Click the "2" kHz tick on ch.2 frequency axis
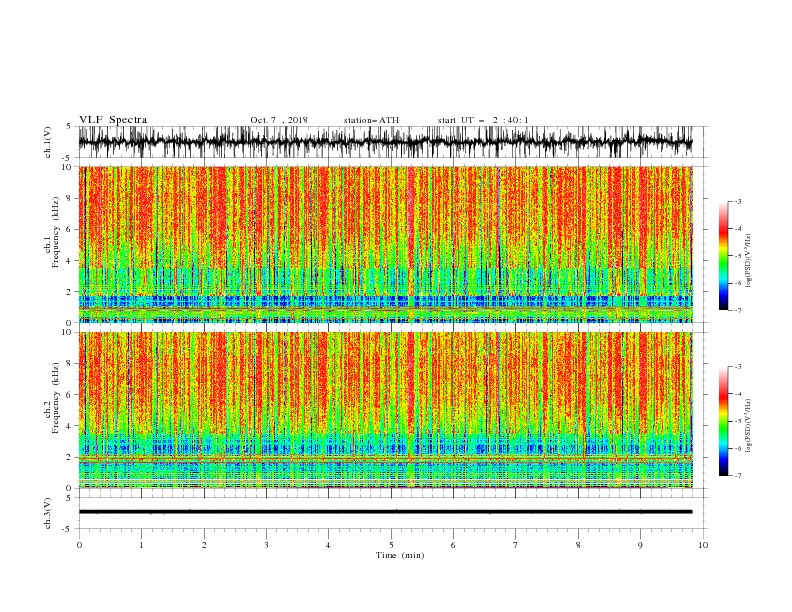Viewport: 792px width, 612px height. [69, 457]
